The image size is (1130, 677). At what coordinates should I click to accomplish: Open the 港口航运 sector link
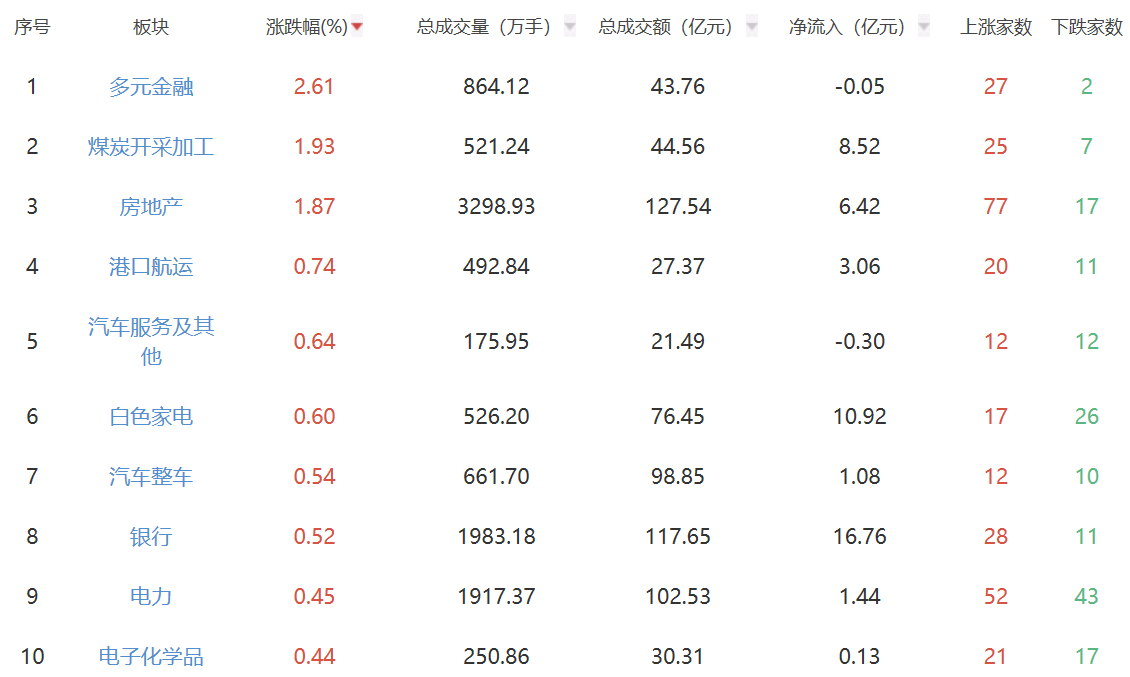[x=151, y=267]
